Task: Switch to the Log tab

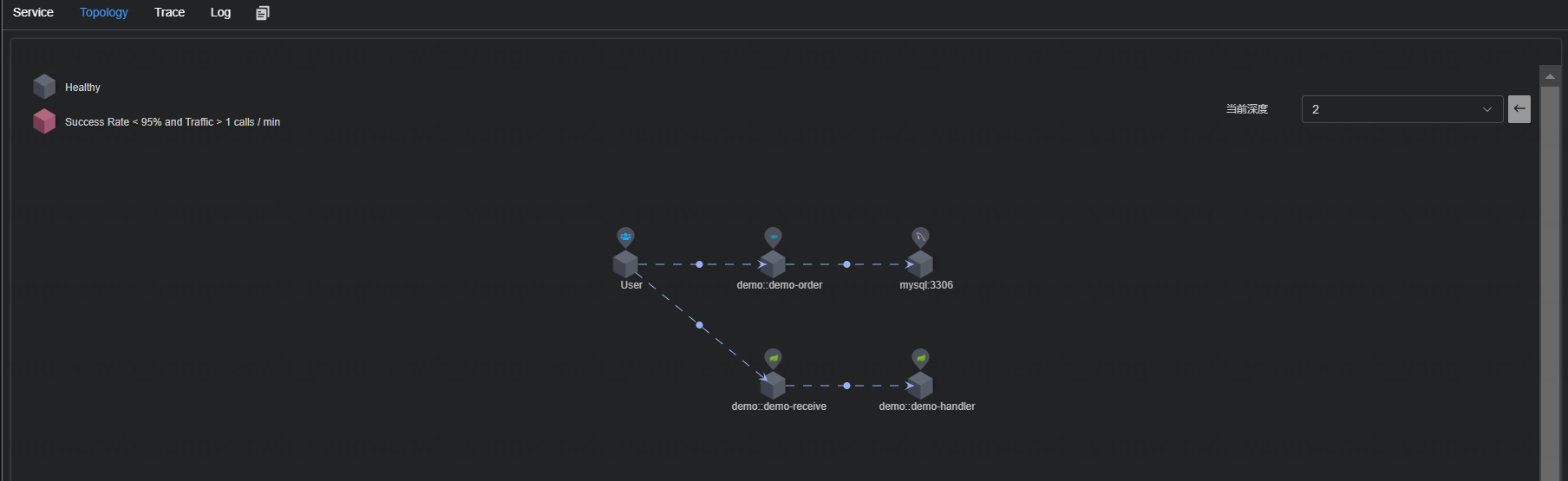Action: [x=220, y=13]
